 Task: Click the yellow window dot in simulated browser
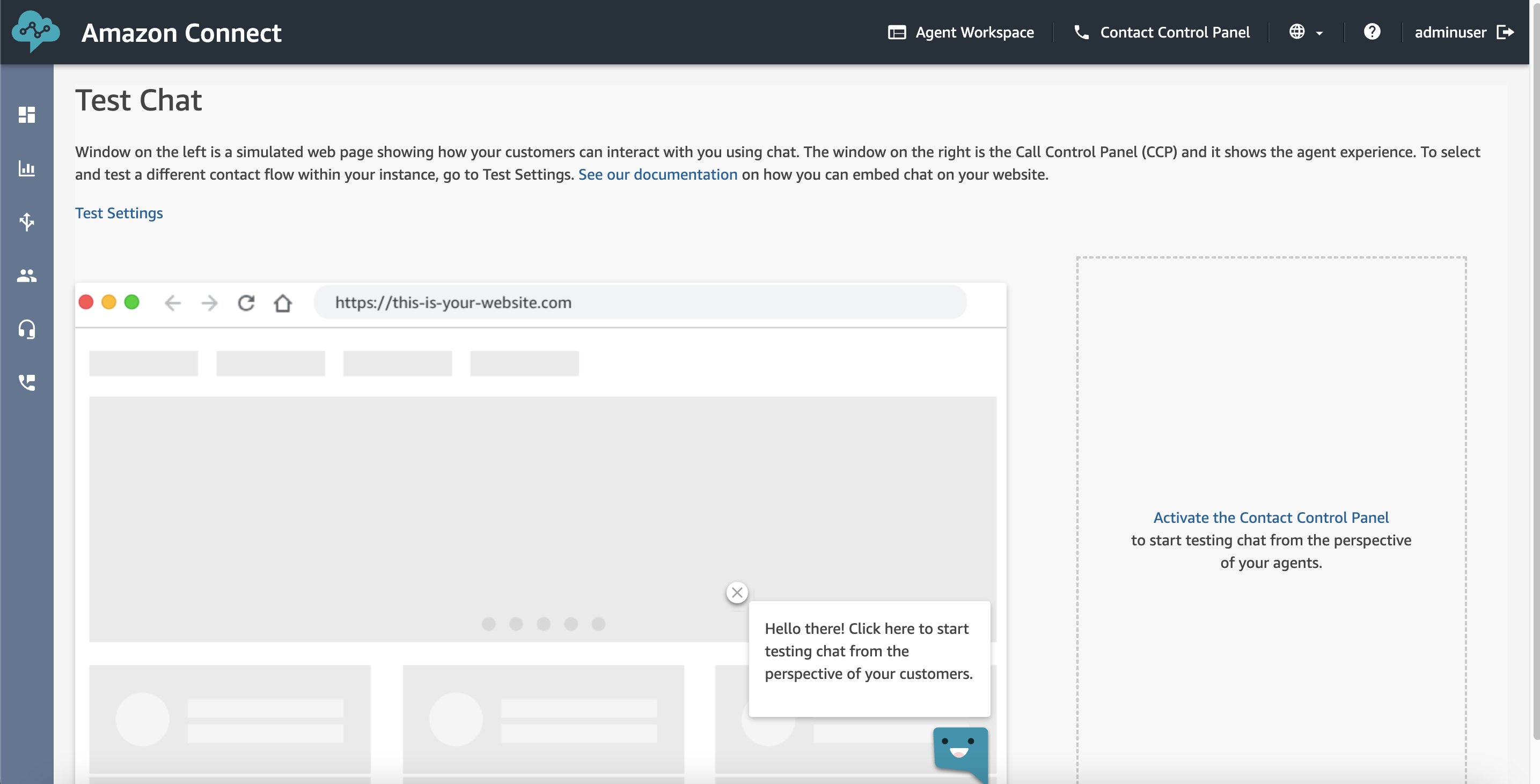pos(109,302)
